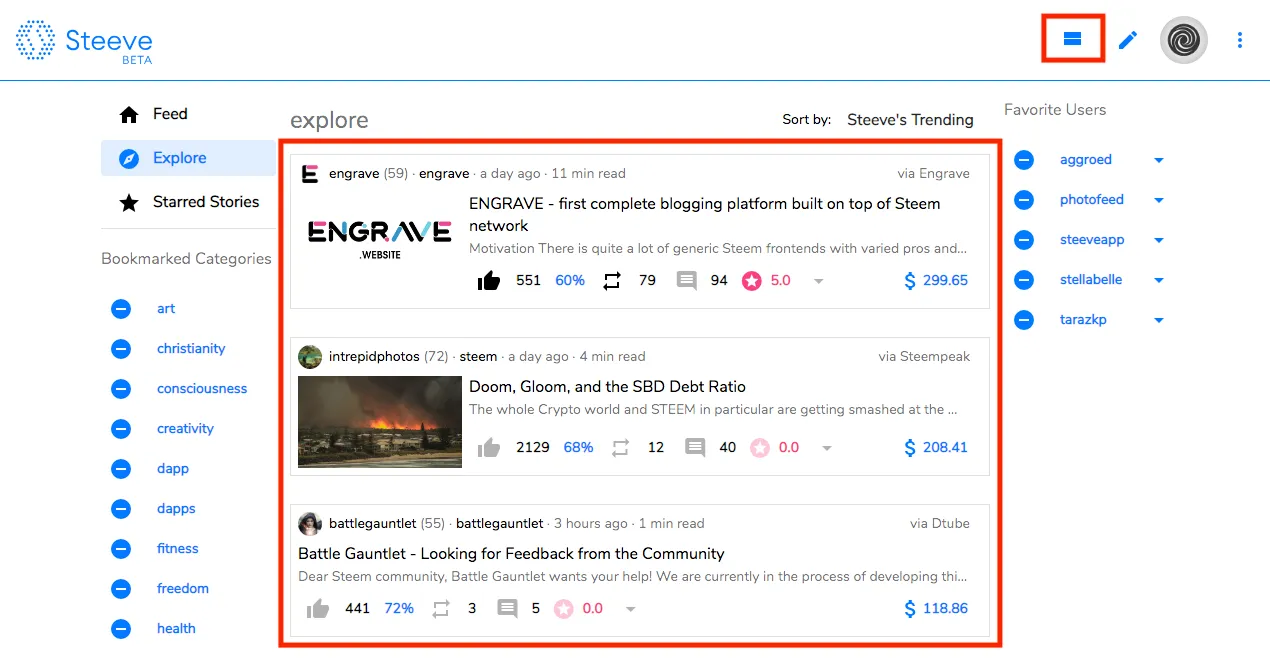This screenshot has width=1270, height=658.
Task: Click the star rating on ENGRAVE post
Action: pos(752,281)
